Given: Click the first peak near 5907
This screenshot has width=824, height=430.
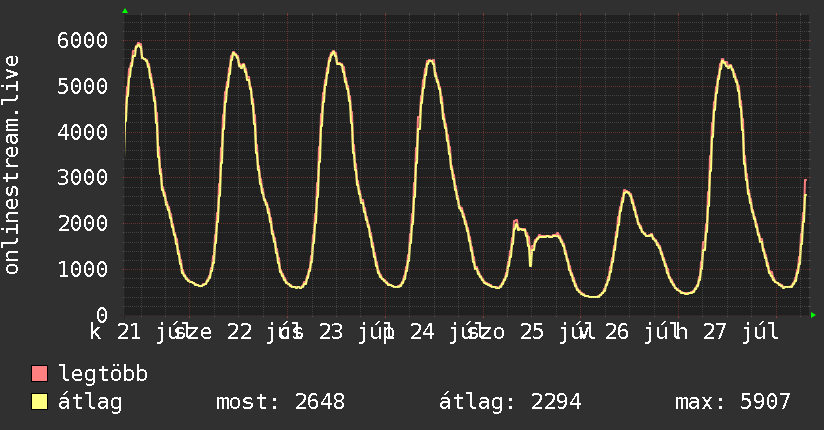Looking at the screenshot, I should pos(138,44).
